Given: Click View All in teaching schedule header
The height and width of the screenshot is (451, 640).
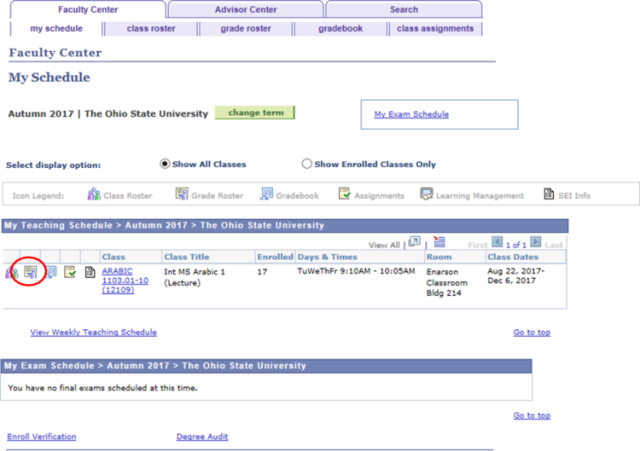Looking at the screenshot, I should coord(384,245).
